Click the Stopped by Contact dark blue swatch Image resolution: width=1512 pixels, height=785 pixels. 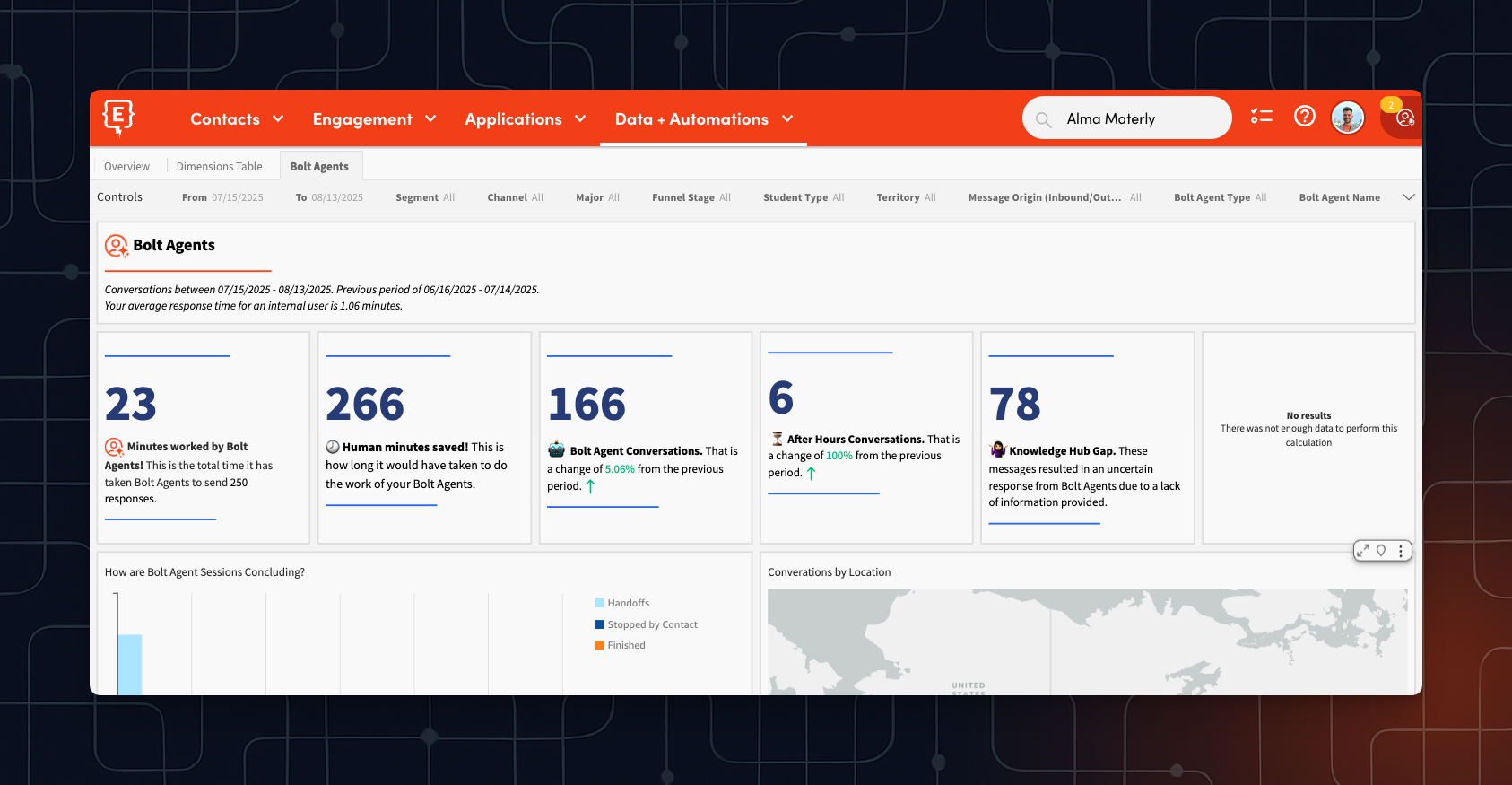[599, 624]
